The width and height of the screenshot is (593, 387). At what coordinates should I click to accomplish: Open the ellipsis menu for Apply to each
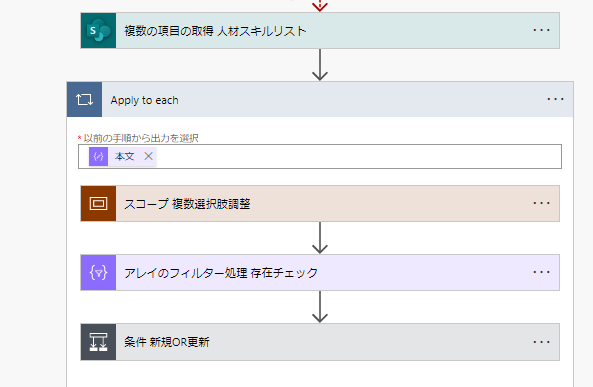(x=555, y=99)
